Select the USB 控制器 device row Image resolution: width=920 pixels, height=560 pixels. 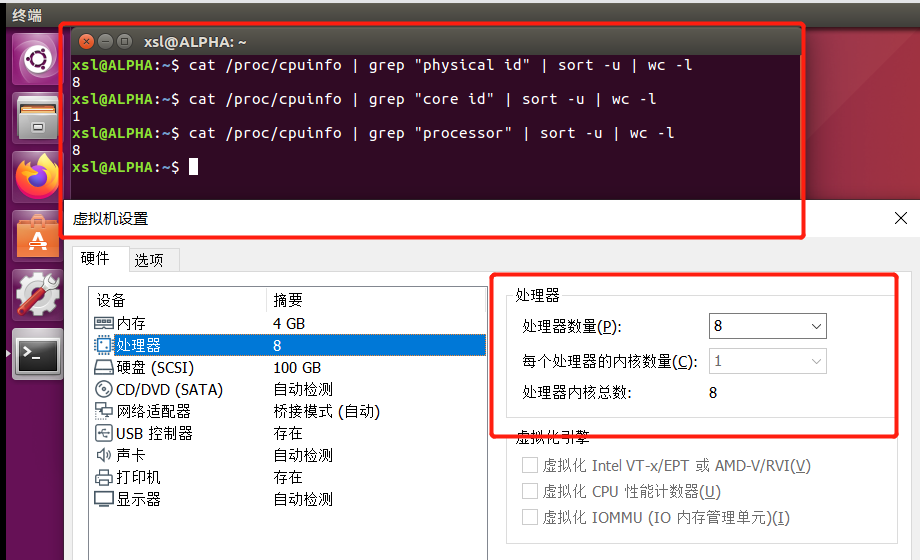[288, 433]
